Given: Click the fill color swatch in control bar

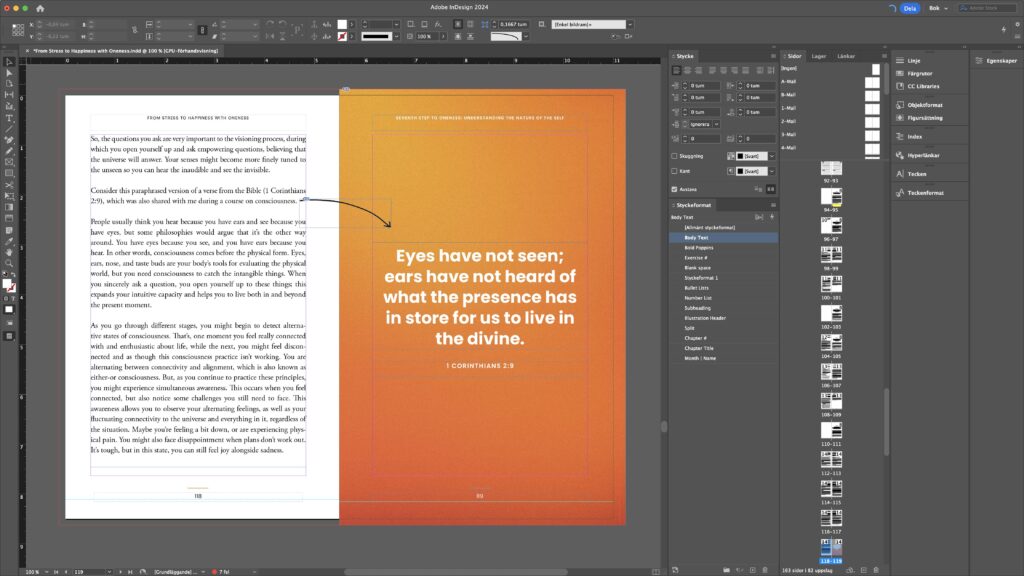Looking at the screenshot, I should pyautogui.click(x=342, y=25).
